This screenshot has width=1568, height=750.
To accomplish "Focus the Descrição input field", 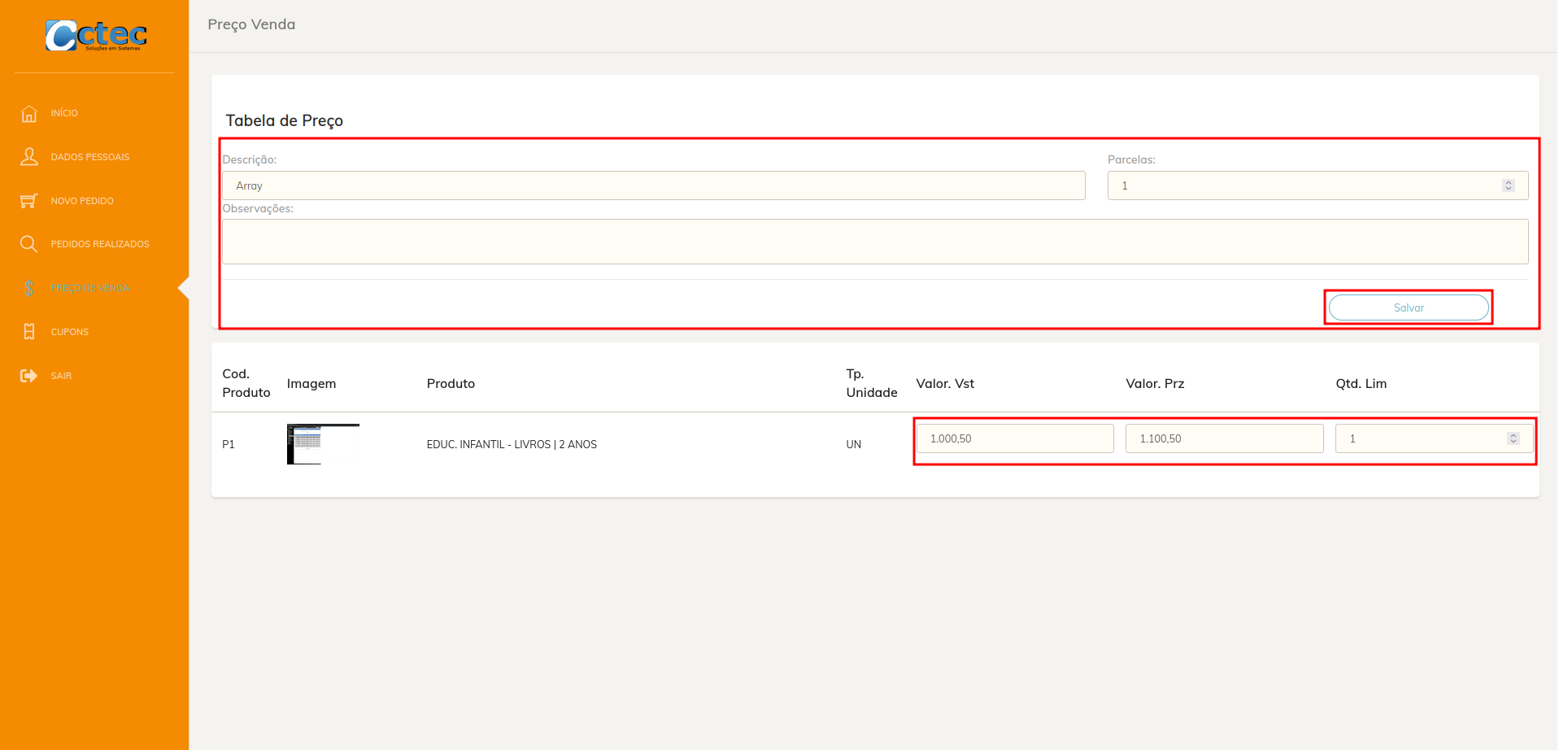I will click(x=654, y=185).
